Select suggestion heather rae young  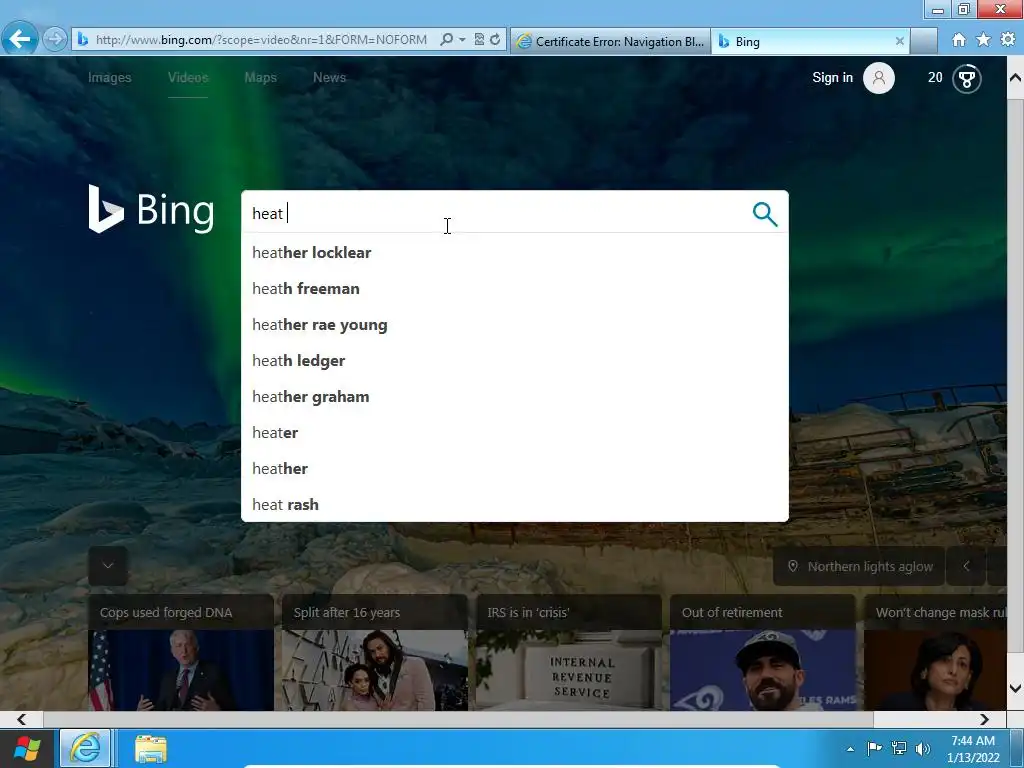(x=515, y=325)
